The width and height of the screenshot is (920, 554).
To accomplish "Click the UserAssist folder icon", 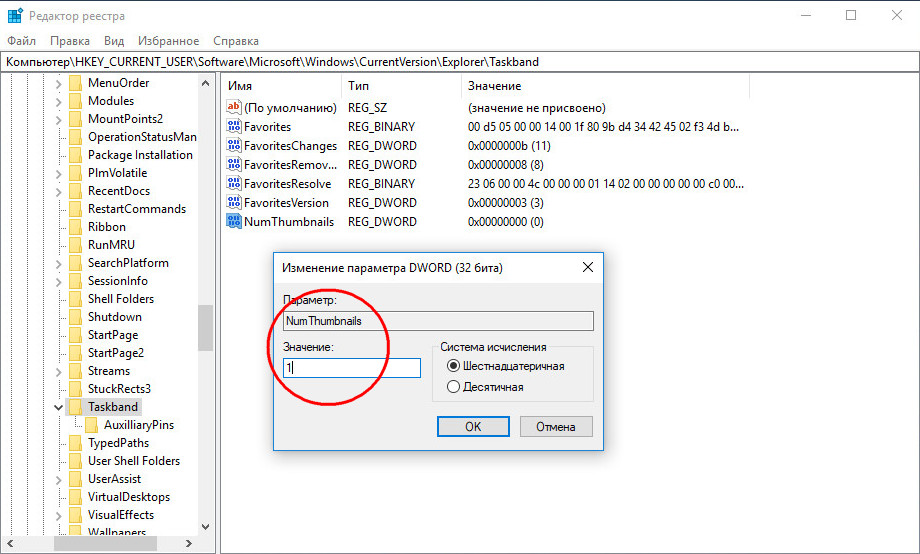I will pos(75,479).
